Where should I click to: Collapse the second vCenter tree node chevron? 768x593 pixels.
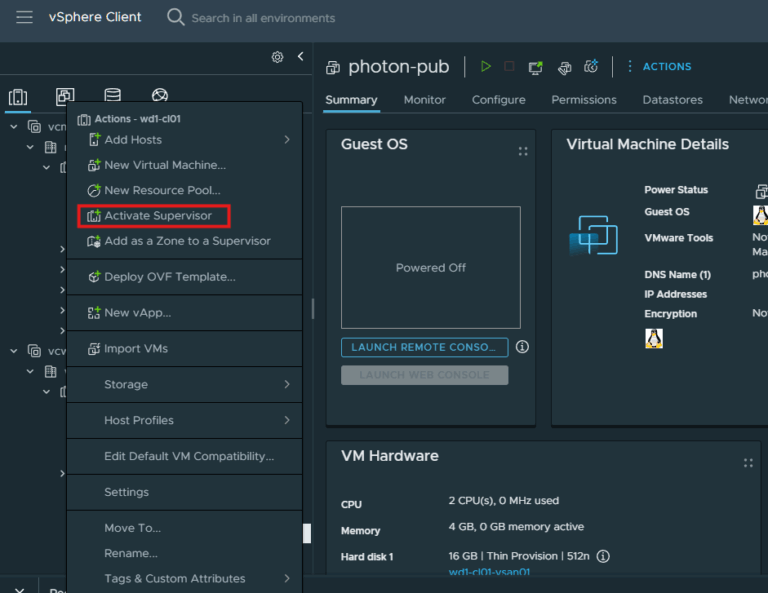click(x=14, y=351)
